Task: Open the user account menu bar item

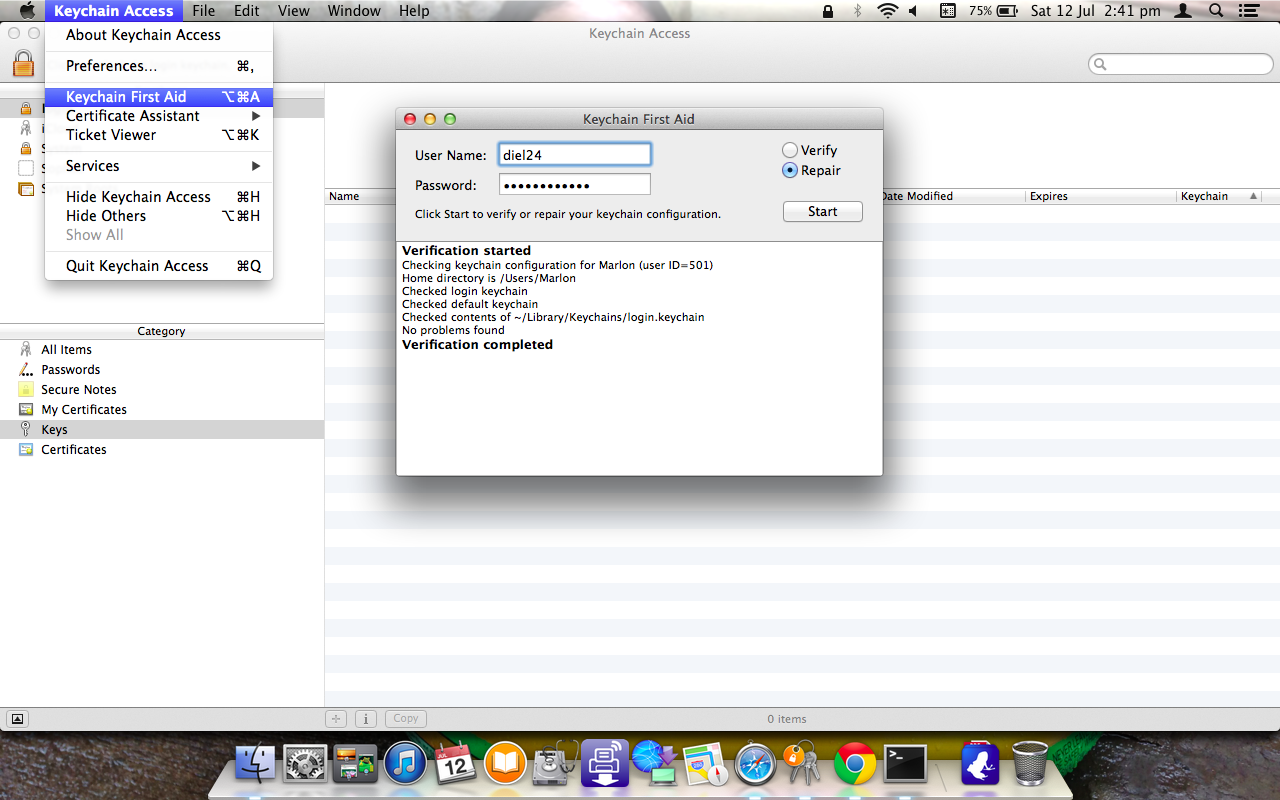Action: pyautogui.click(x=1183, y=11)
